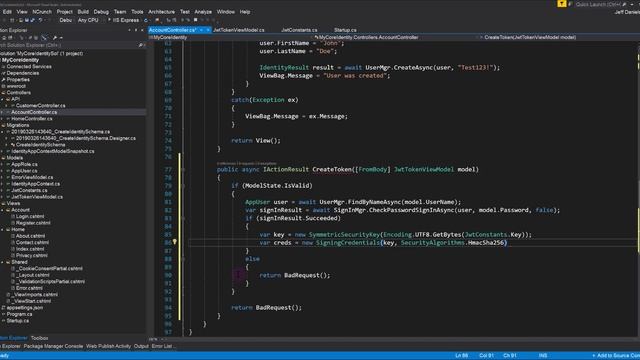Switch to the Toolbox panel tab
This screenshot has height=360, width=640.
39,338
